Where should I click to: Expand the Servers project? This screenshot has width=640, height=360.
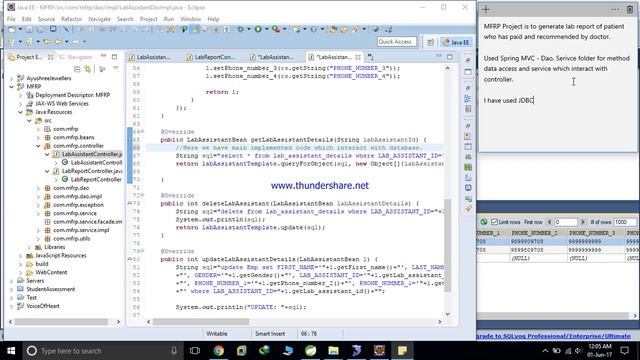tap(11, 281)
